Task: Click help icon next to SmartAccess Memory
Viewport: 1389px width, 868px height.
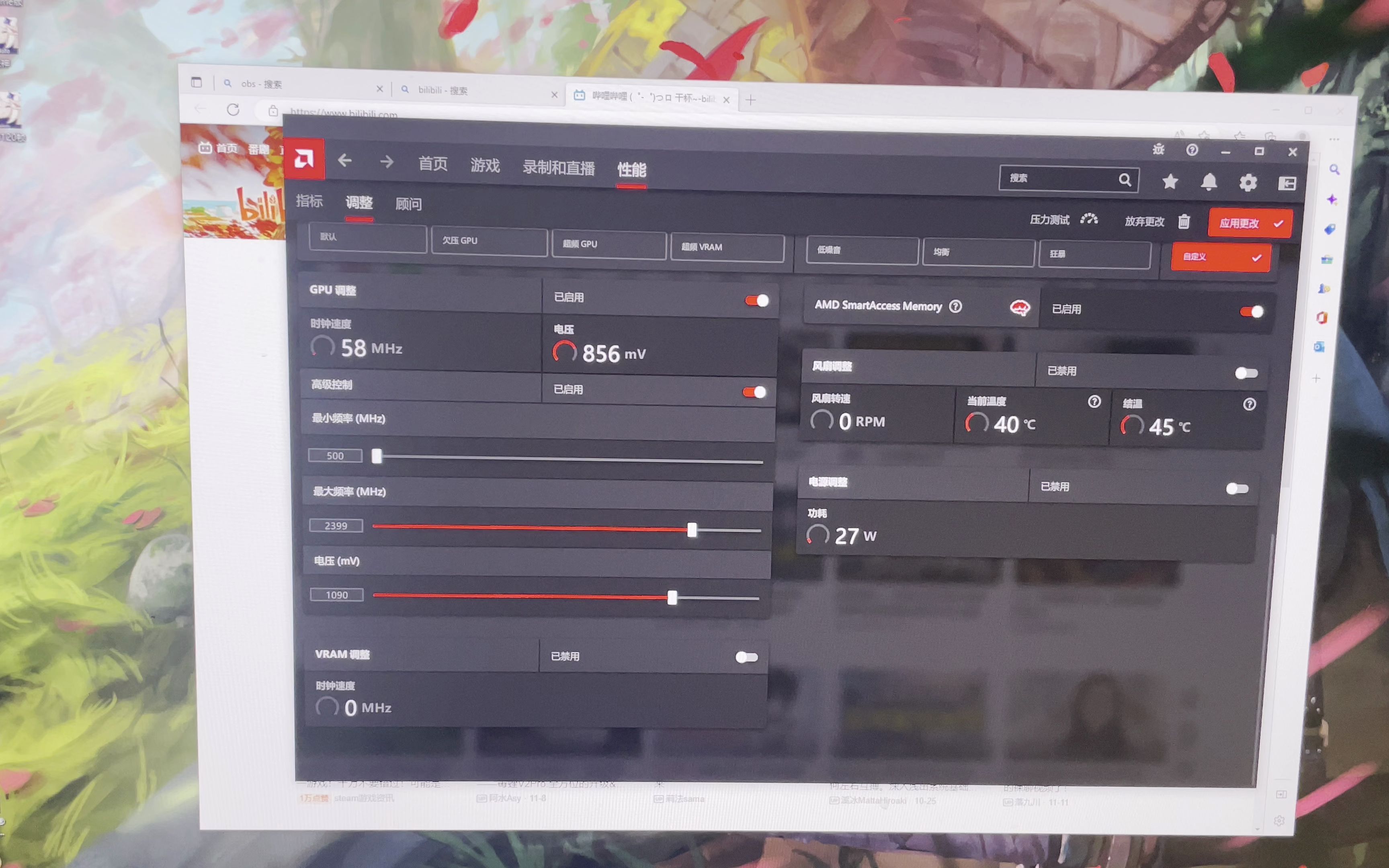Action: pyautogui.click(x=956, y=307)
